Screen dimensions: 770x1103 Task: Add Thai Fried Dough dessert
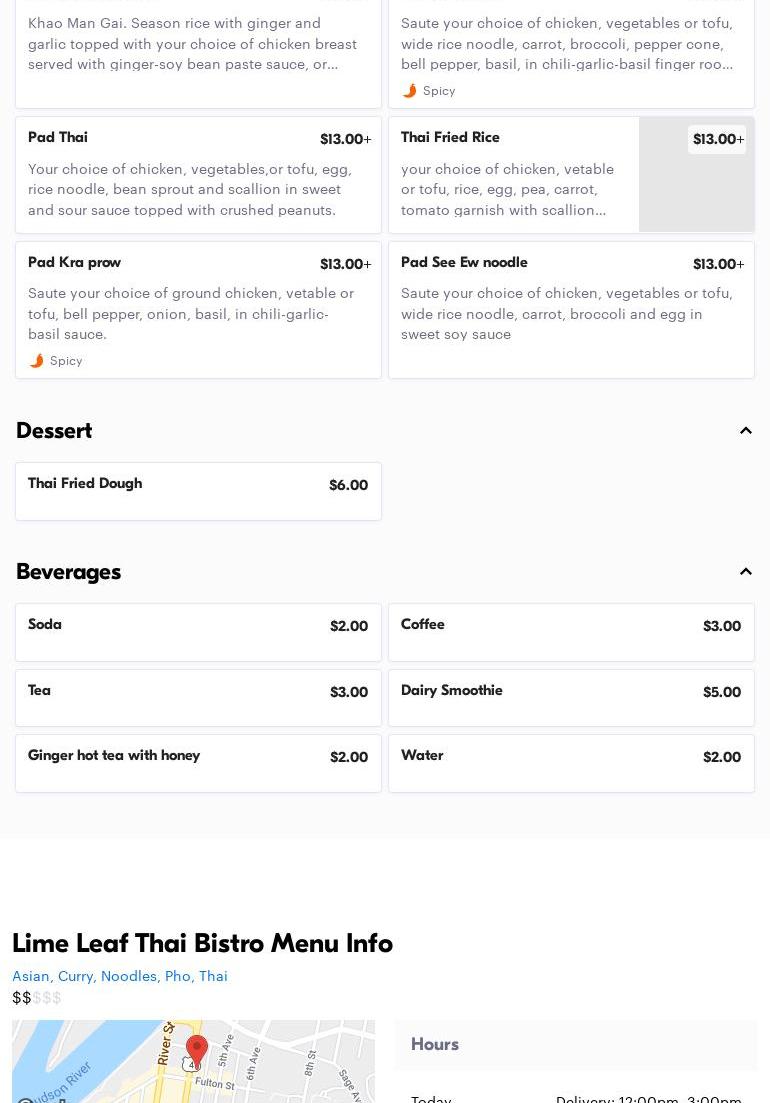coord(198,492)
